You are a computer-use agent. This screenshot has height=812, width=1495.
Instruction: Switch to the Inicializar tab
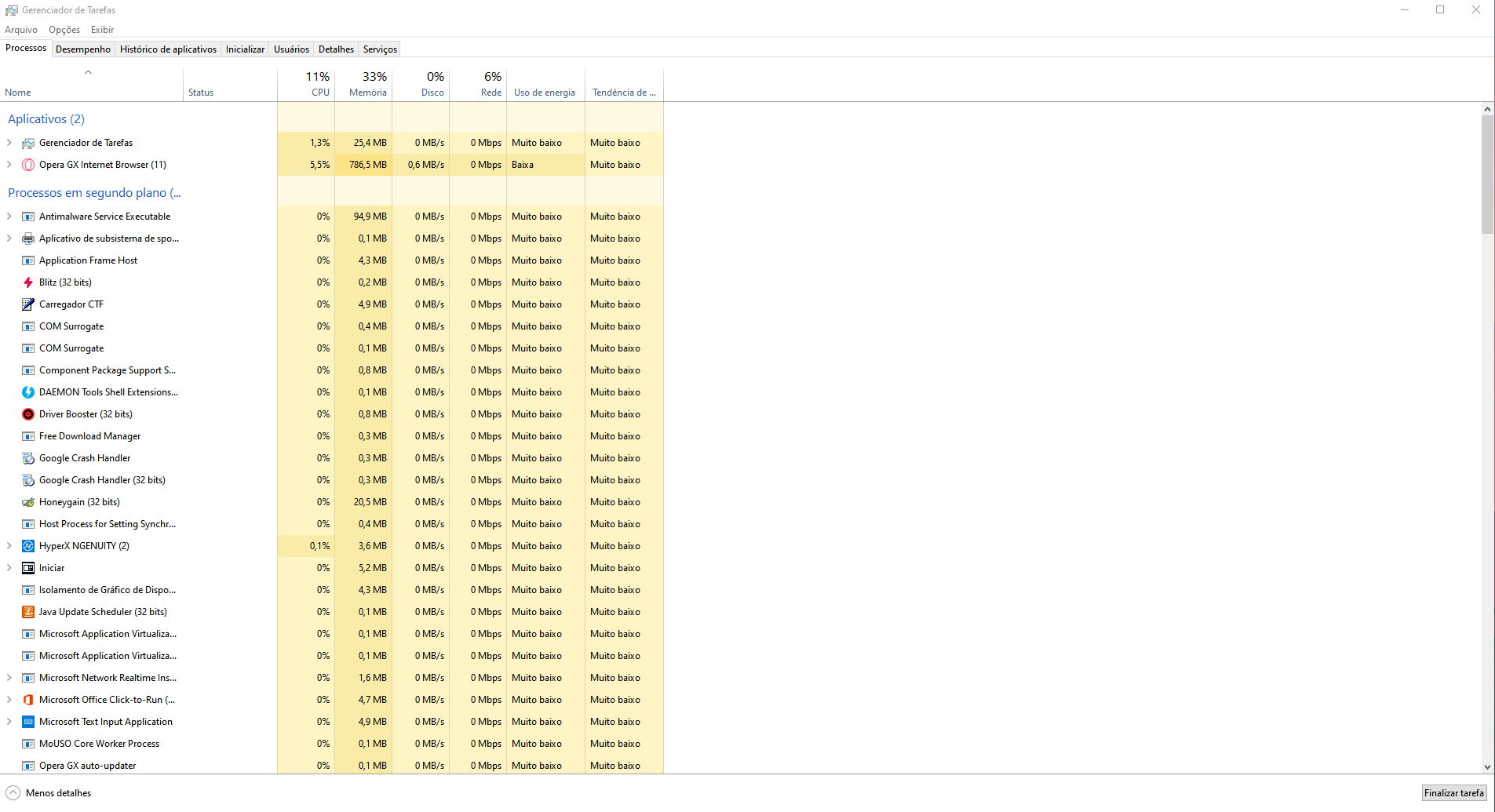(245, 49)
